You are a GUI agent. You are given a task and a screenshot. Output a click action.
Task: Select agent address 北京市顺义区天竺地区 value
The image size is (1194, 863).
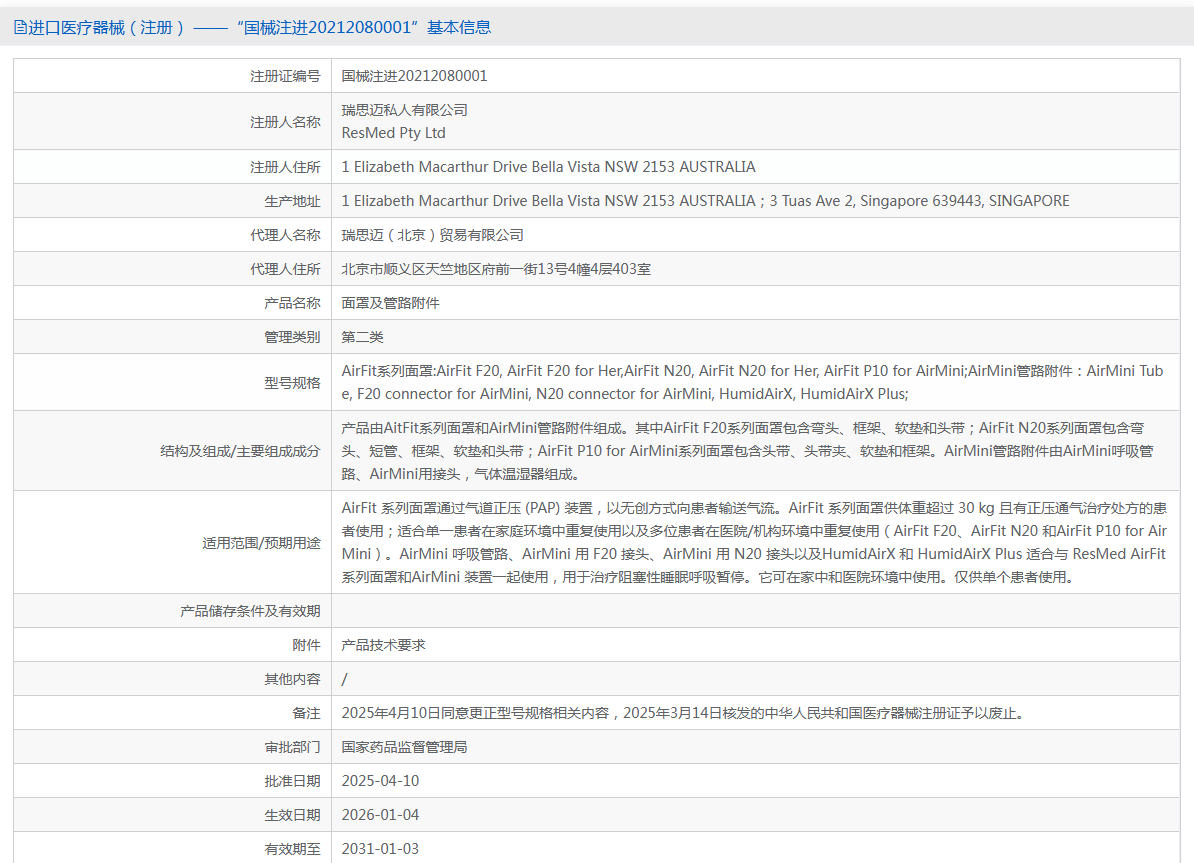(496, 269)
